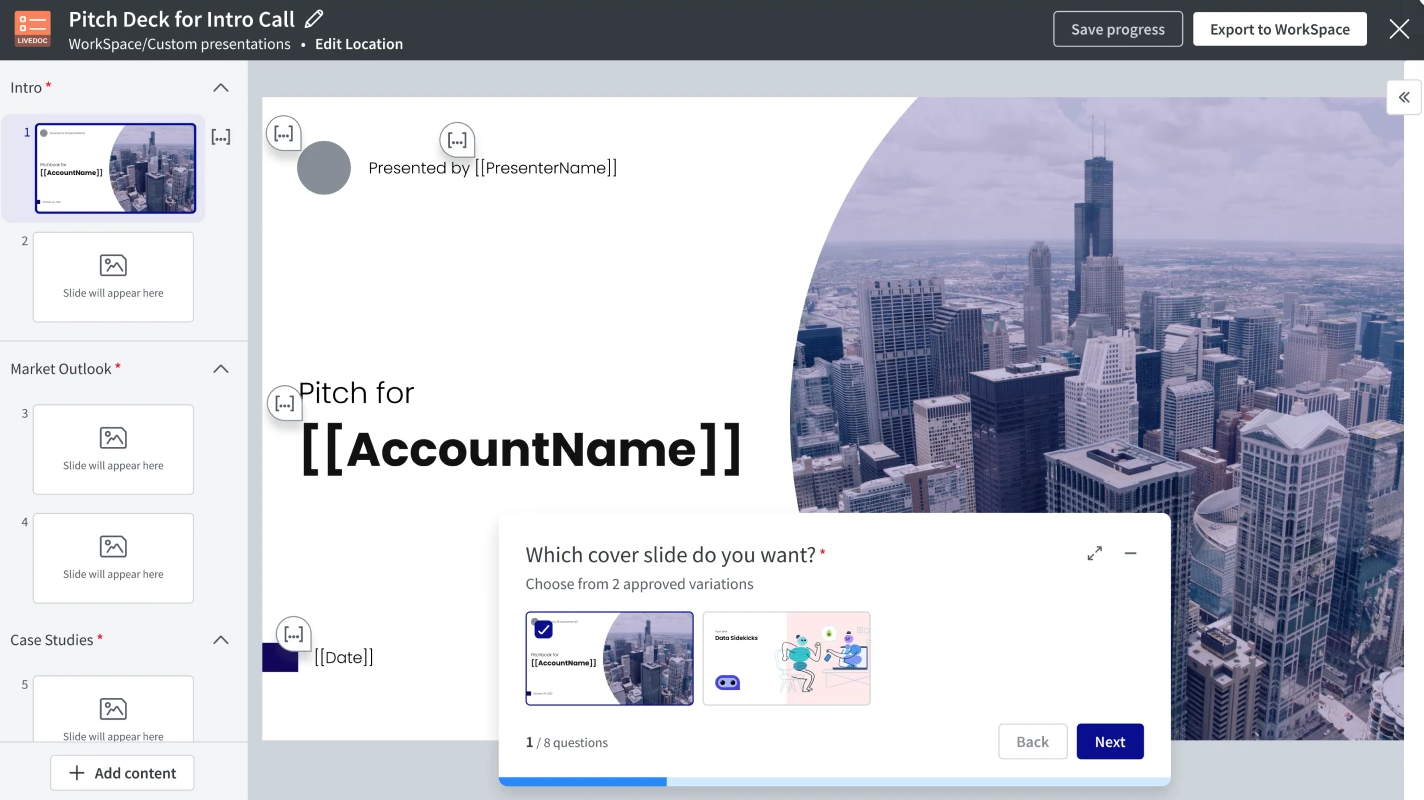The width and height of the screenshot is (1424, 800).
Task: Collapse the Market Outlook section
Action: [221, 369]
